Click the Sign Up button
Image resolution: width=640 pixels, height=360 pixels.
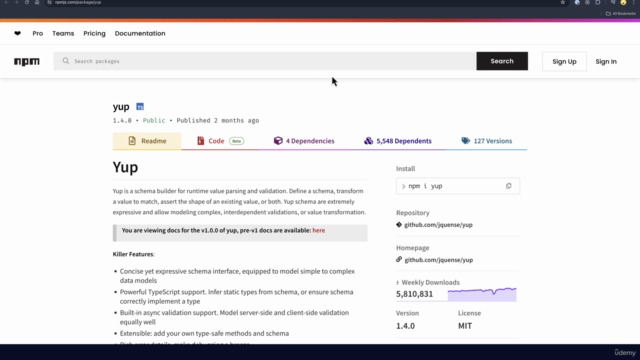(564, 62)
